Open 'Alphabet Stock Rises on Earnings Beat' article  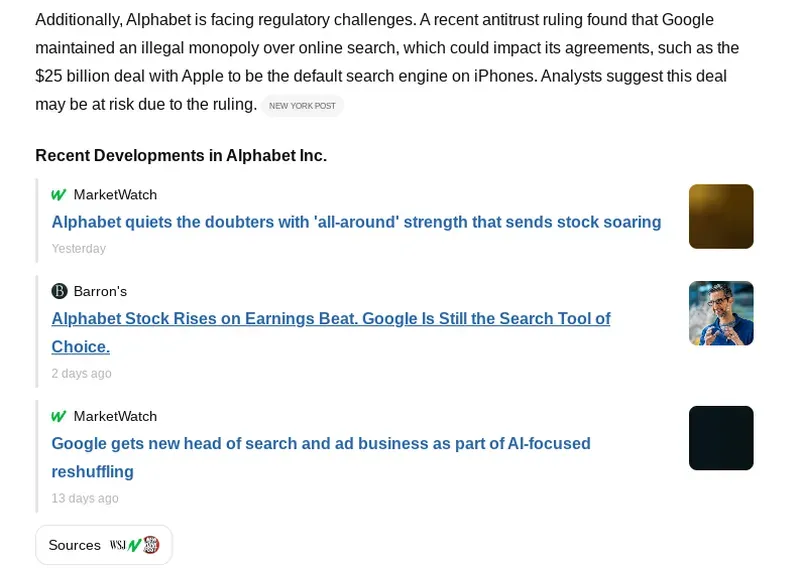[x=330, y=319]
